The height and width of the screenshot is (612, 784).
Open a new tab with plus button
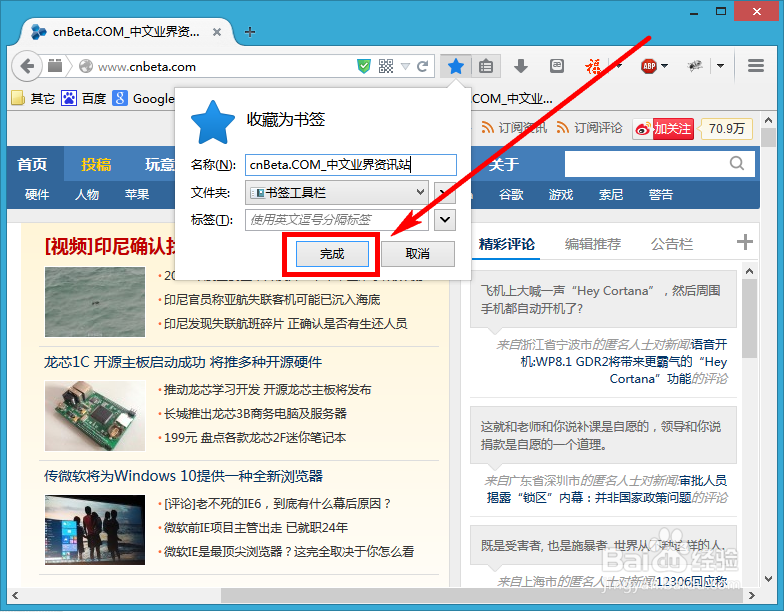tap(250, 32)
